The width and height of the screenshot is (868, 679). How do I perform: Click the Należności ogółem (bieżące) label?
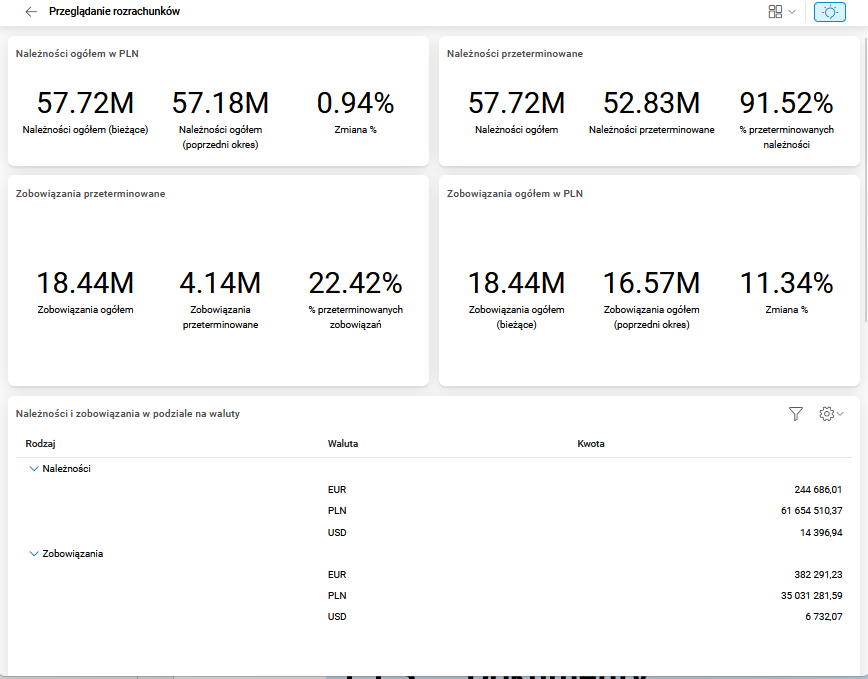point(85,129)
